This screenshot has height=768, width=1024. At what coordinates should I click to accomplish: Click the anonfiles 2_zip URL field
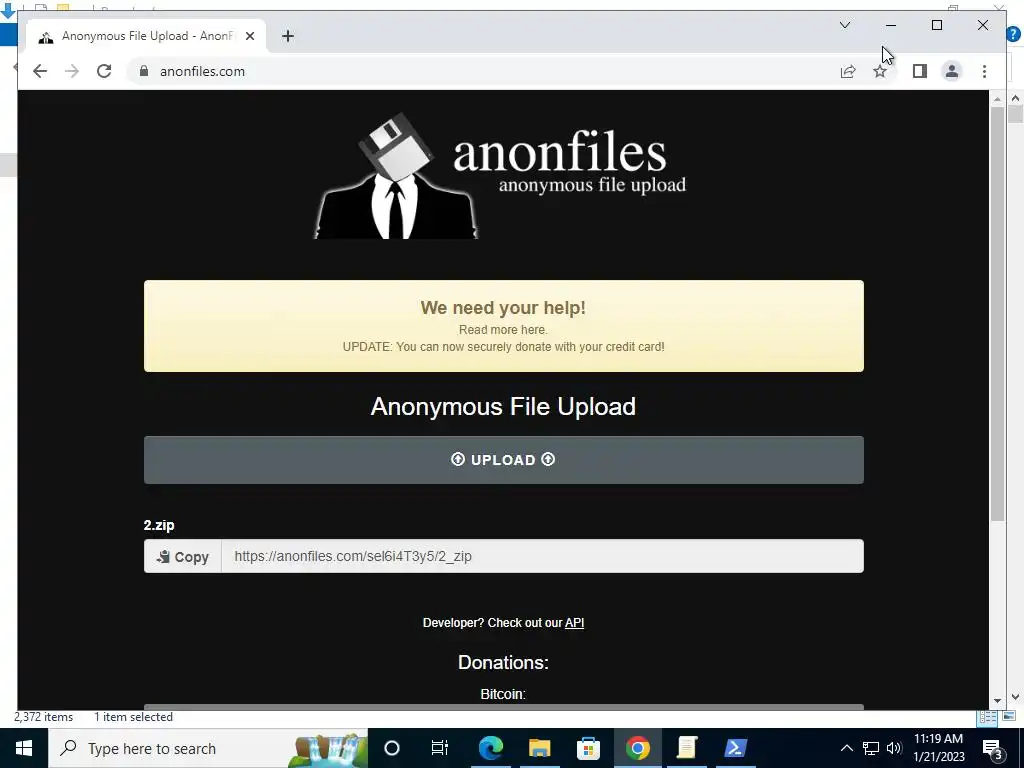coord(542,556)
